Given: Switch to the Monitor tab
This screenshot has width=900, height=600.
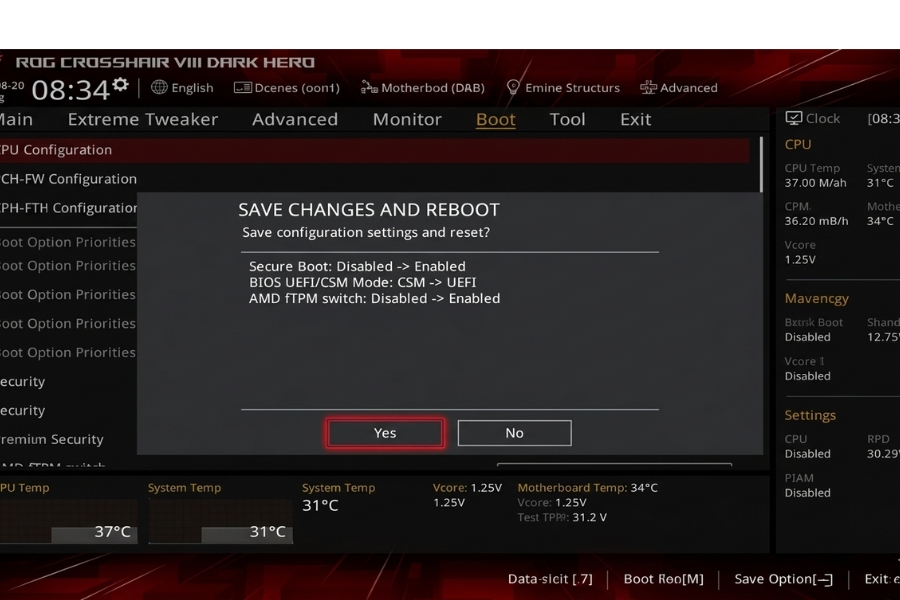Looking at the screenshot, I should (x=407, y=119).
